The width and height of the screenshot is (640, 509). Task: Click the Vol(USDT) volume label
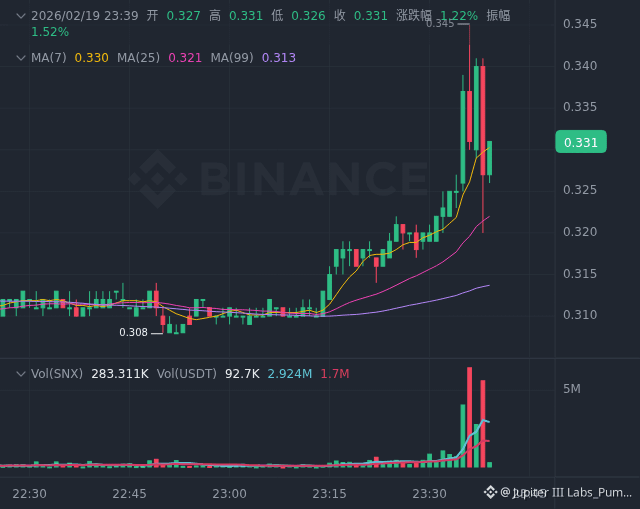(187, 374)
